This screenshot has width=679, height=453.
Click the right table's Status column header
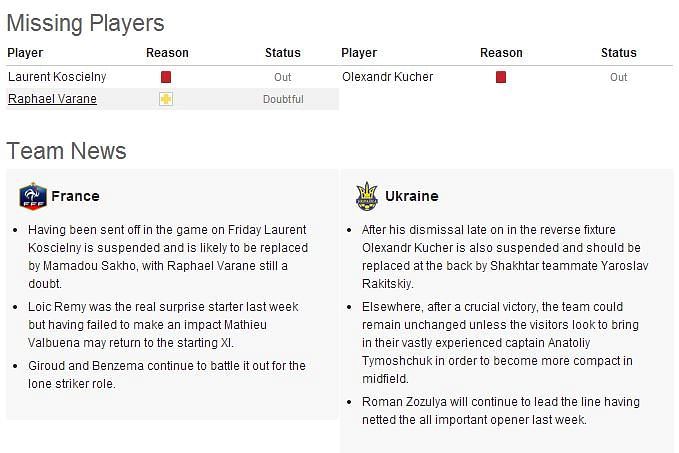tap(619, 53)
